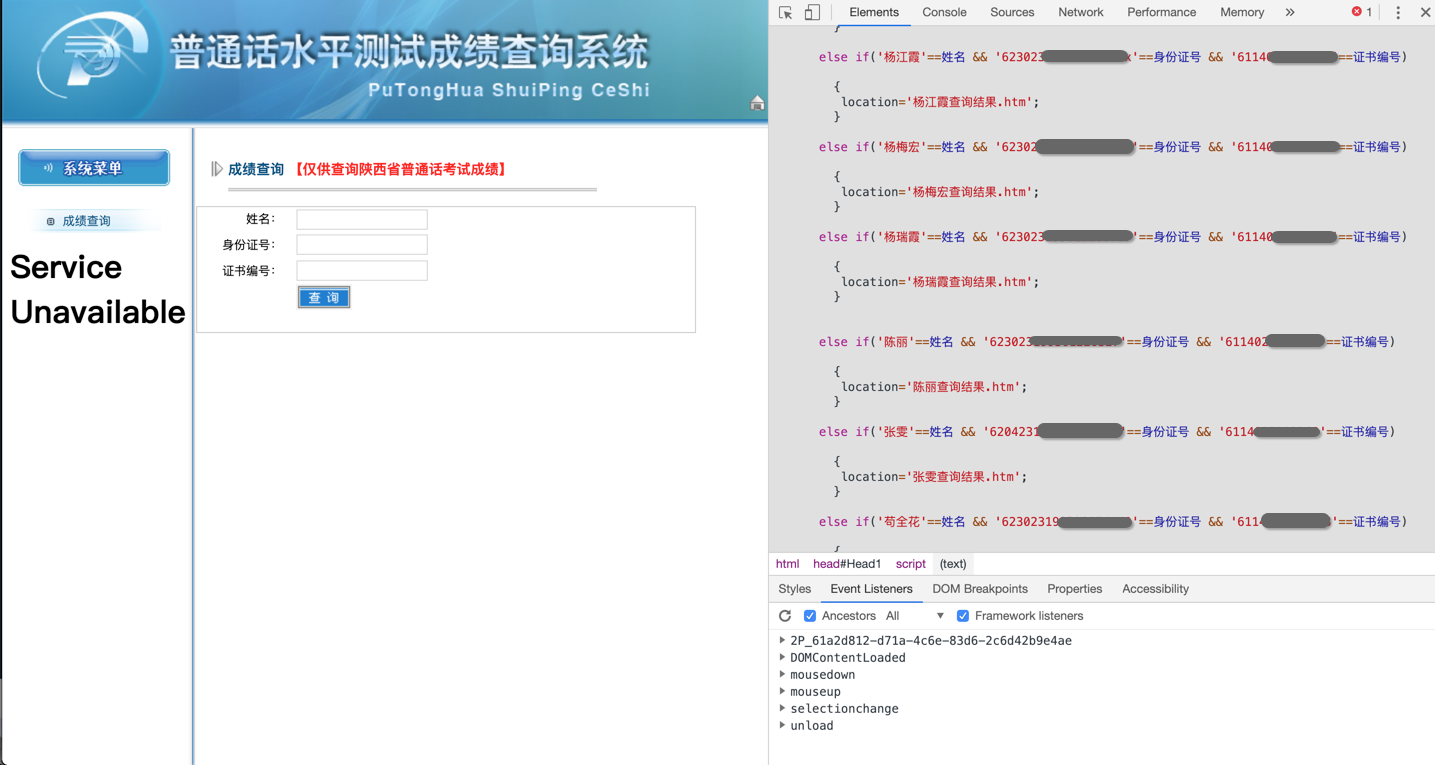Open the DevTools three-dot options menu
Screen dimensions: 1435x766
1398,13
